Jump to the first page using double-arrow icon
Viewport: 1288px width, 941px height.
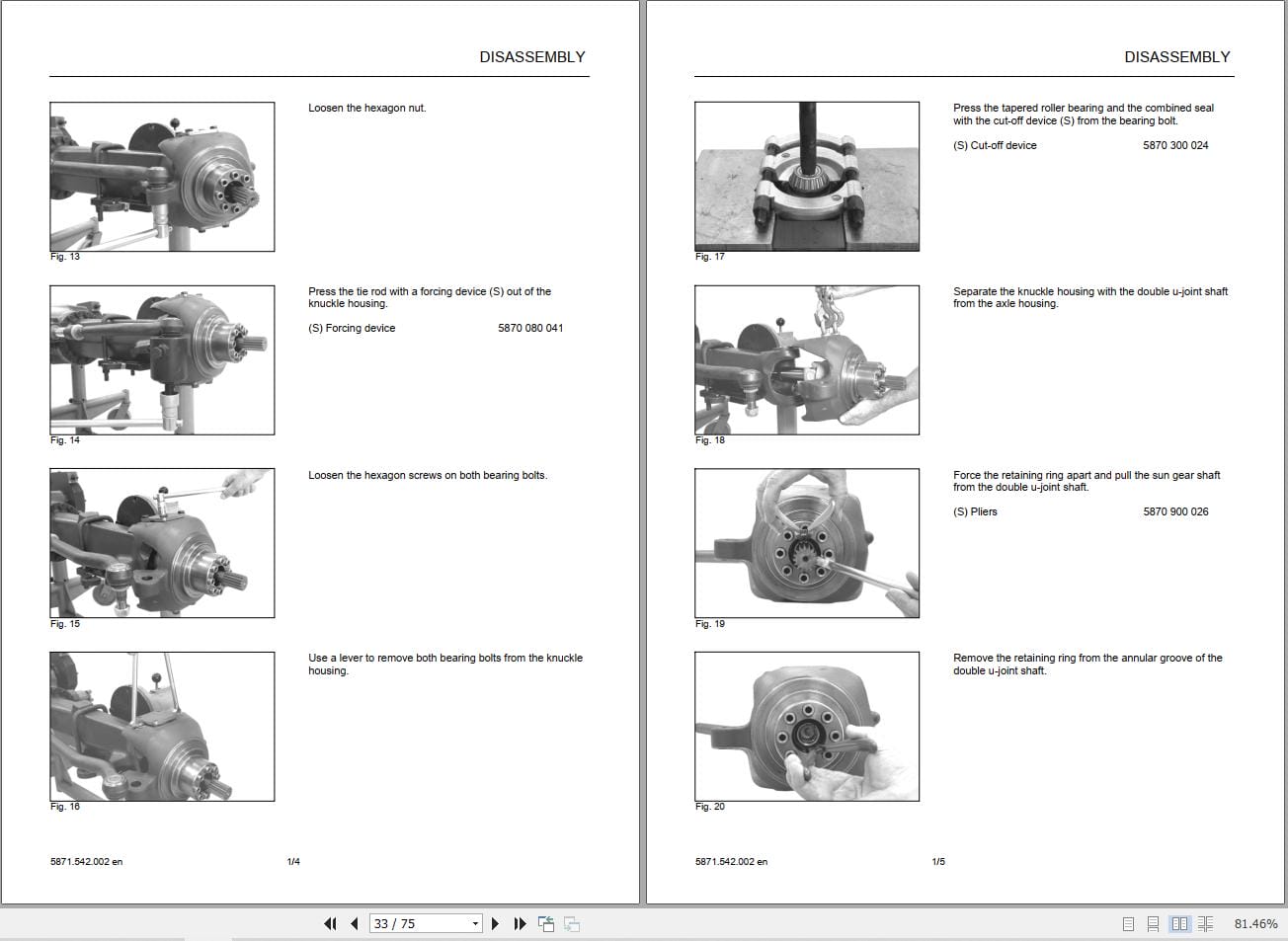point(330,923)
